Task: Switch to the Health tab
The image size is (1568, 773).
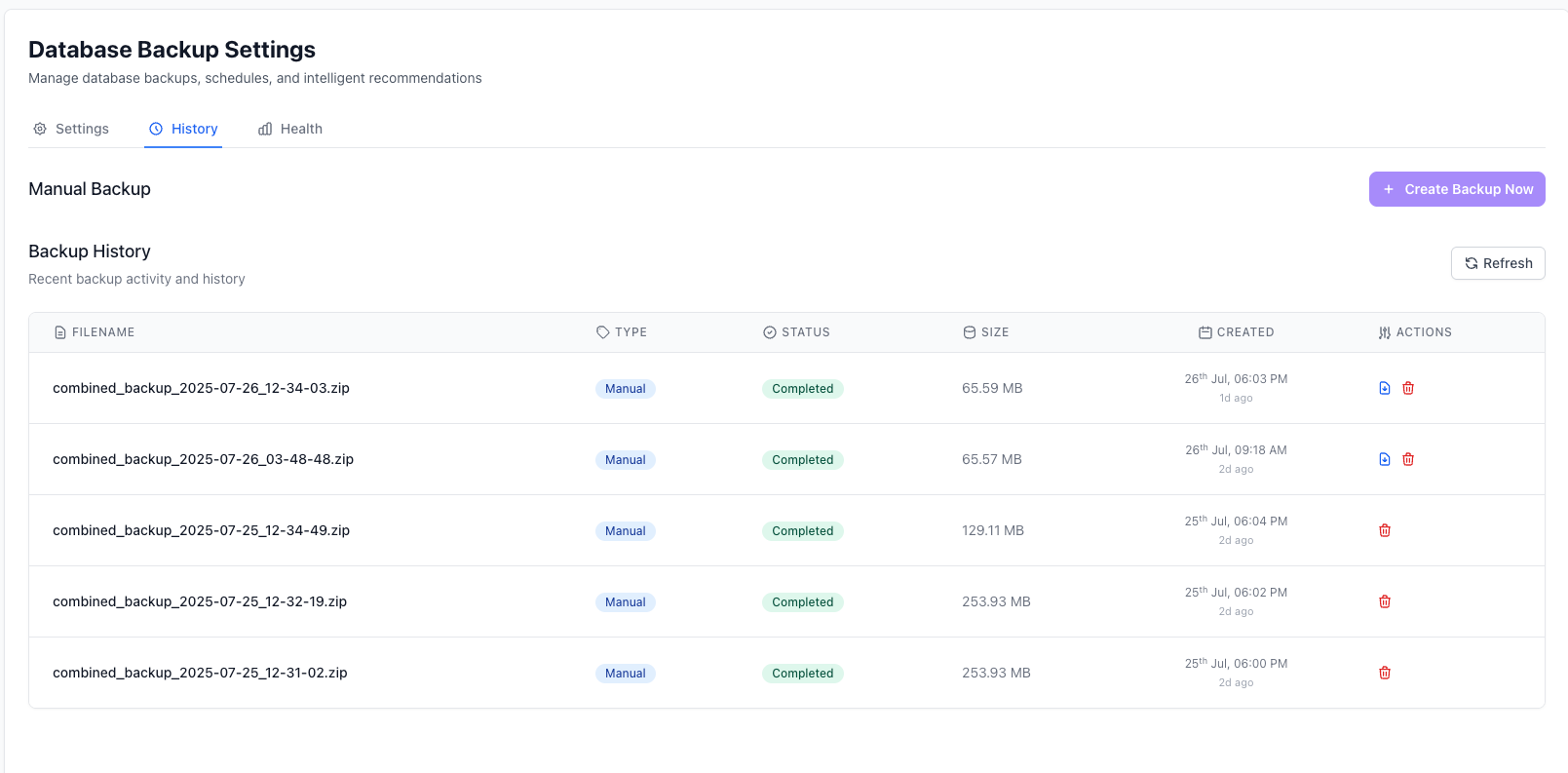Action: tap(290, 129)
